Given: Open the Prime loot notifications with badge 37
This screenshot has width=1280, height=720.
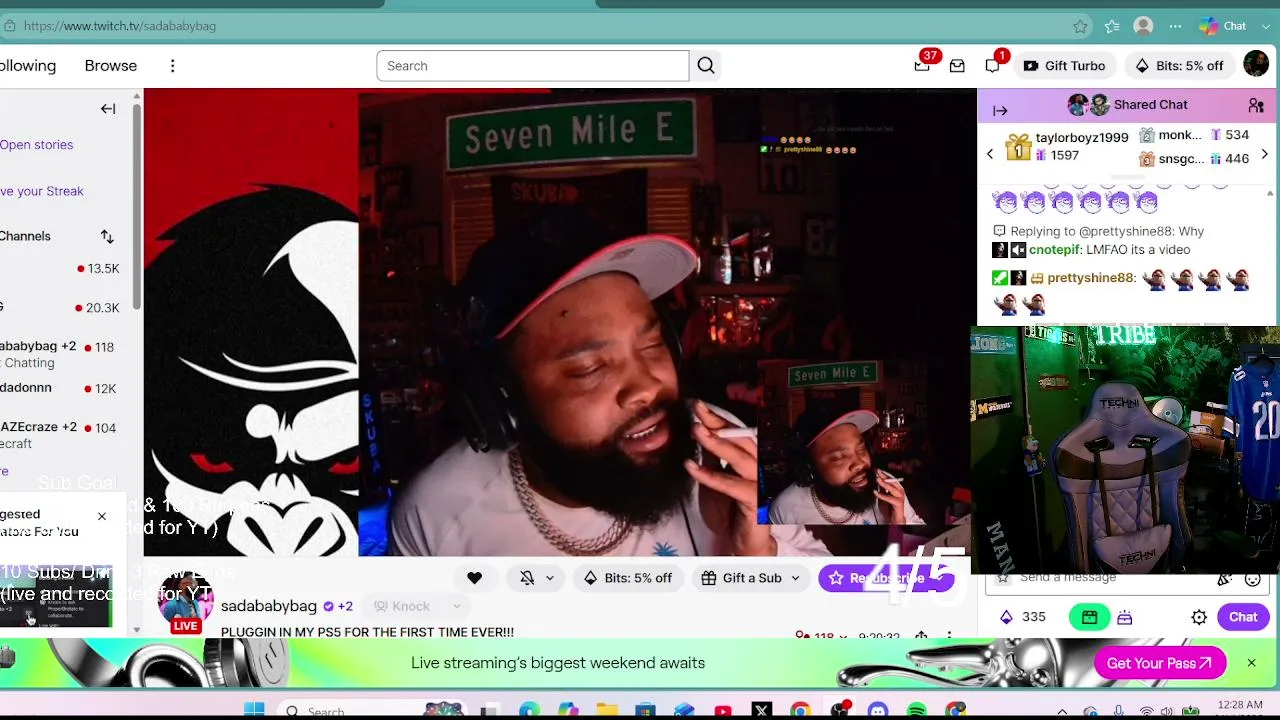Looking at the screenshot, I should point(922,66).
